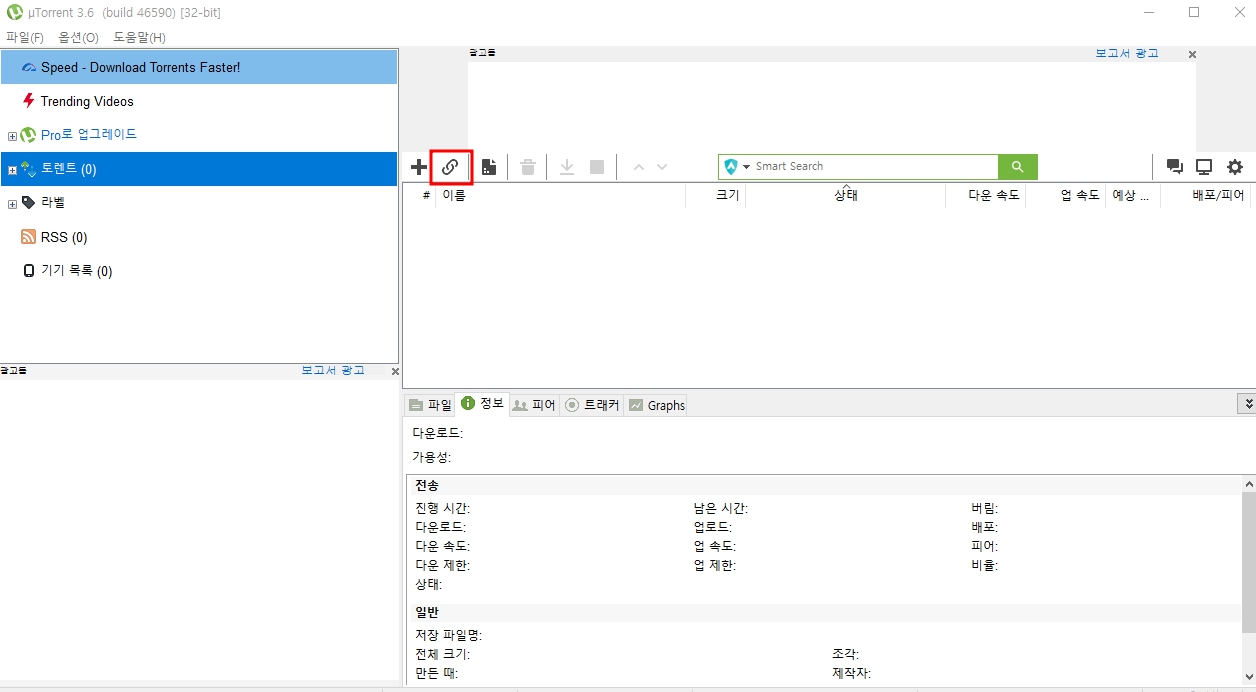Expand the 라벨 tree node
This screenshot has width=1256, height=692.
click(x=12, y=204)
